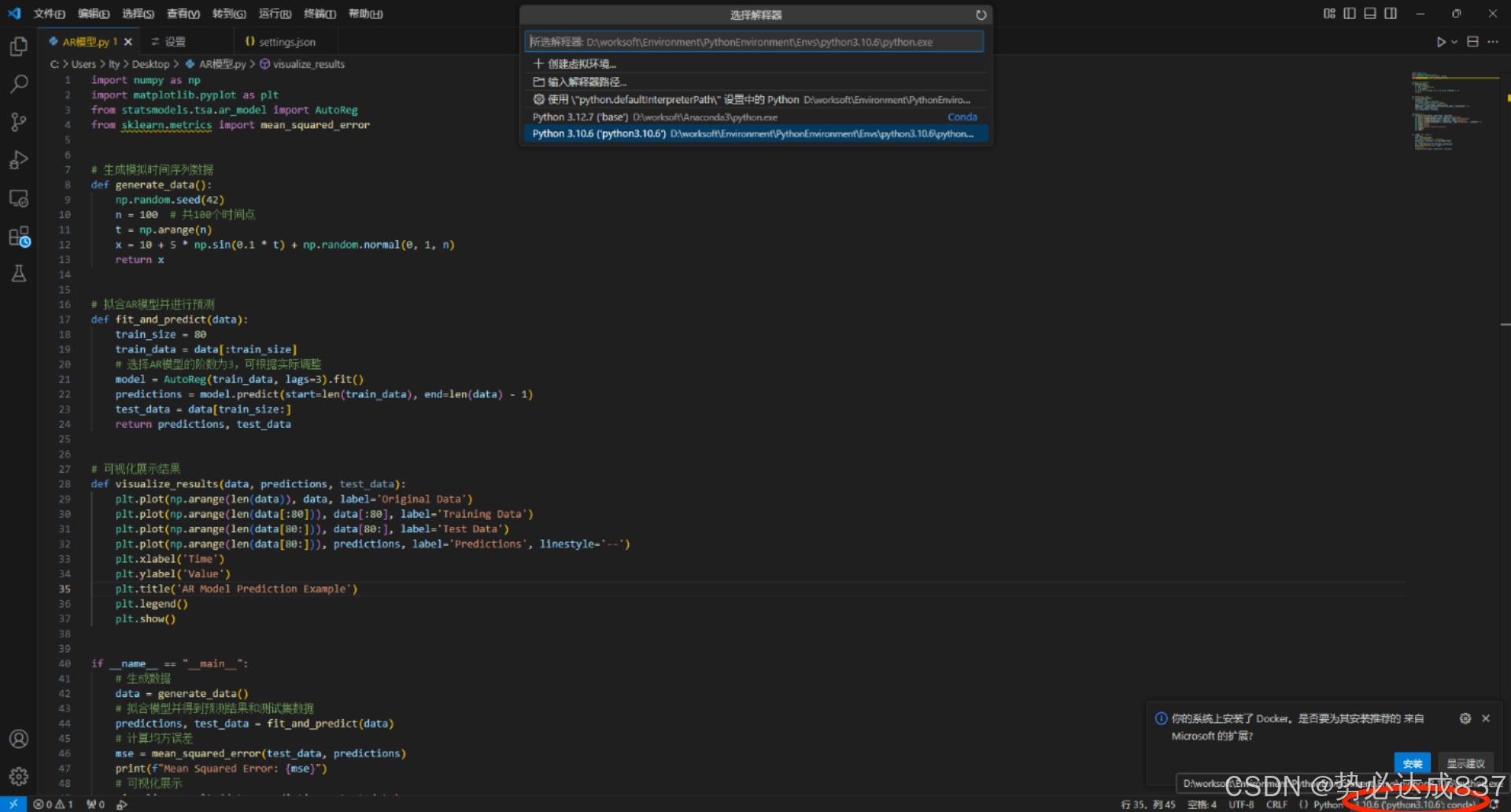The width and height of the screenshot is (1511, 812).
Task: Click 安装 on the Docker notification
Action: (1412, 762)
